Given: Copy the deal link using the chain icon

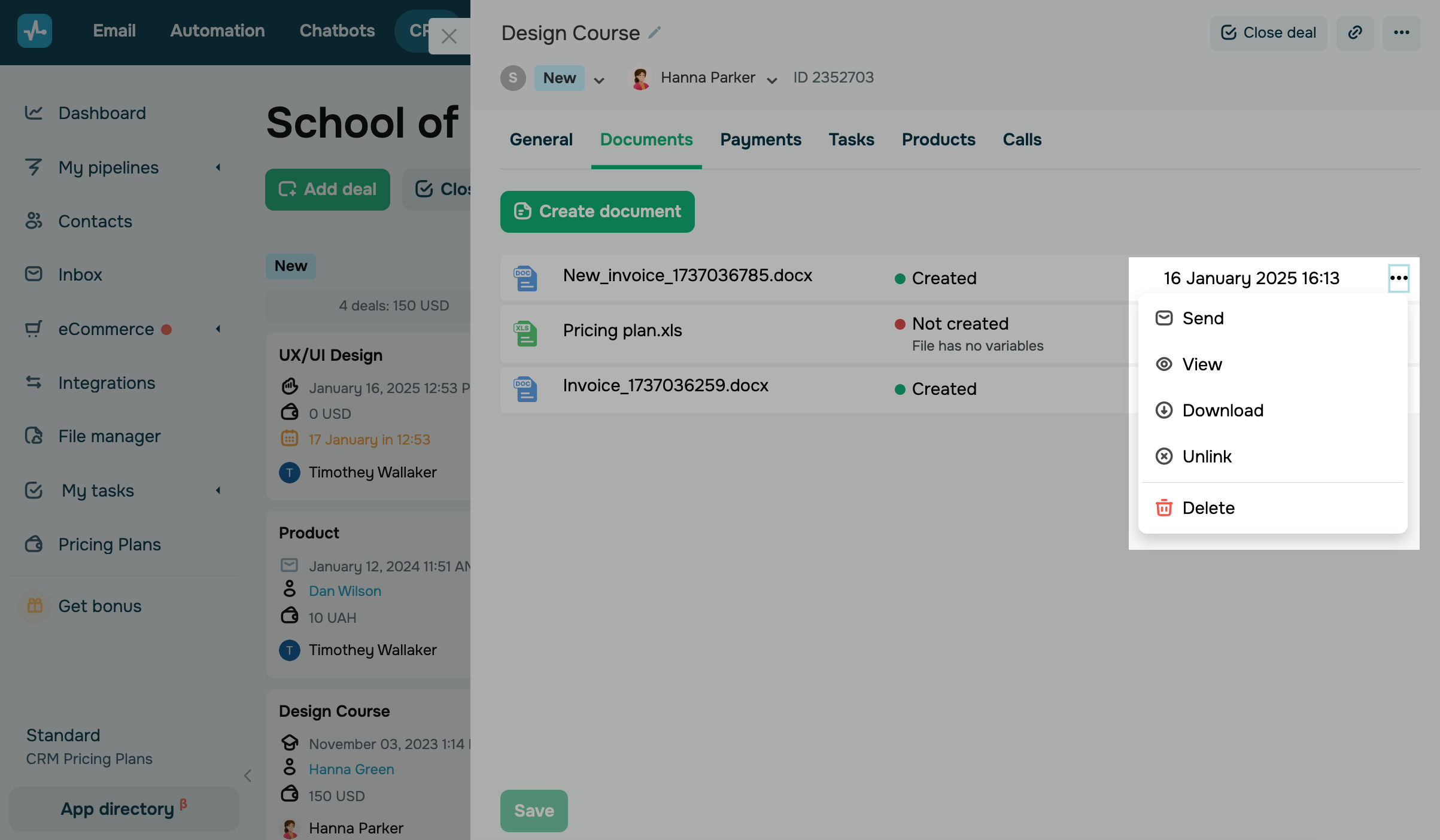Looking at the screenshot, I should 1355,33.
